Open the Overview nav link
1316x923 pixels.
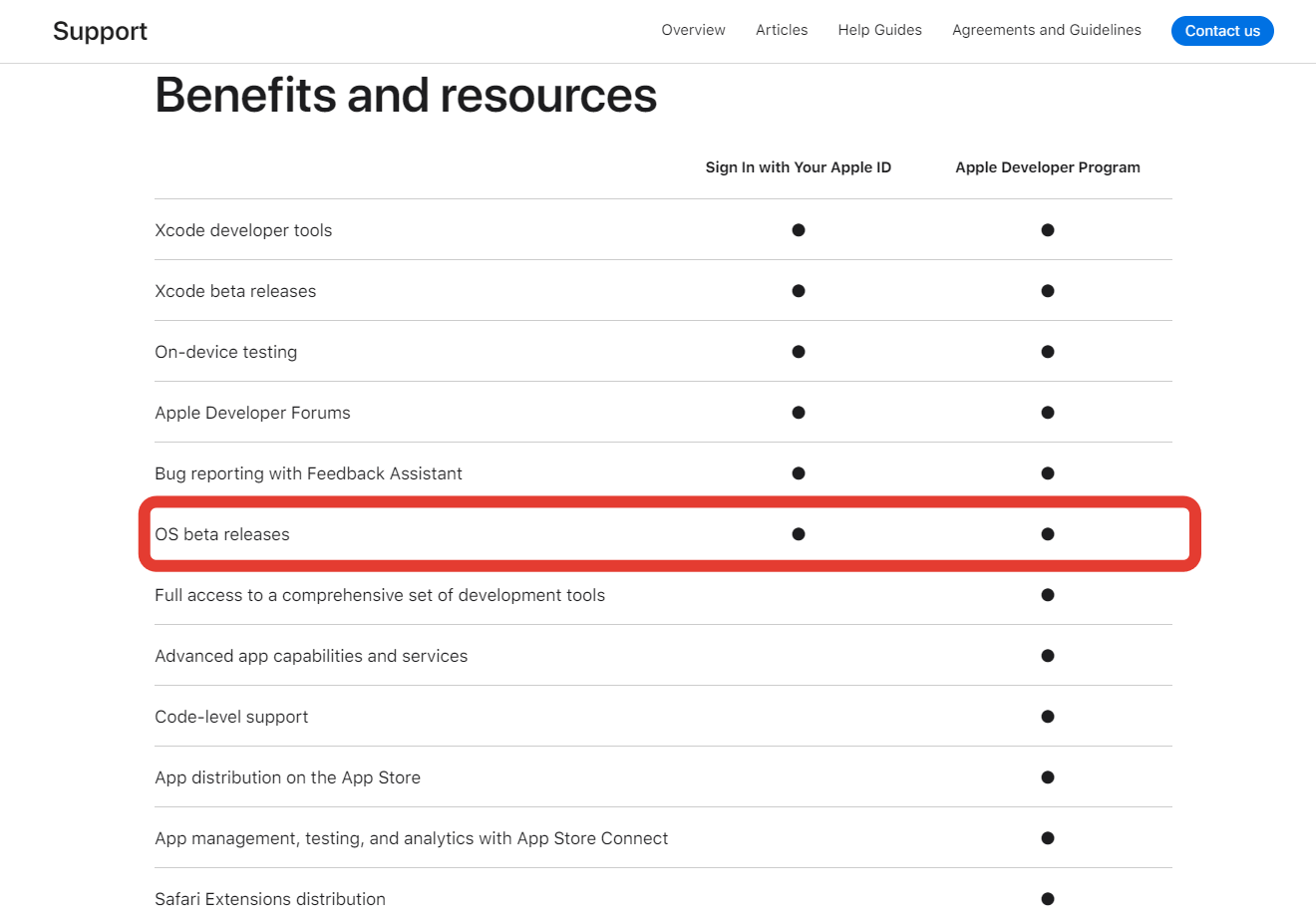(693, 30)
